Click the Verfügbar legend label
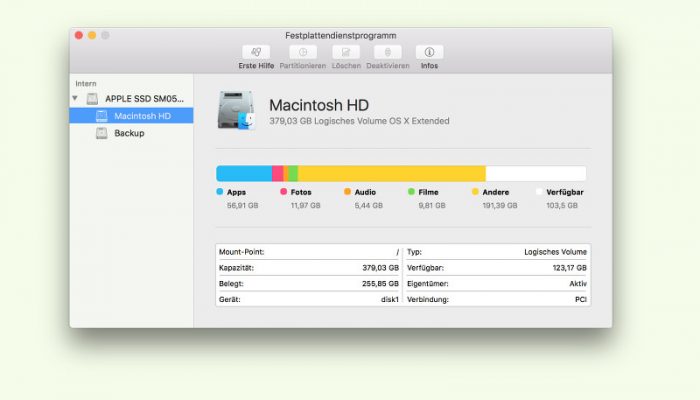The image size is (700, 400). pos(565,192)
